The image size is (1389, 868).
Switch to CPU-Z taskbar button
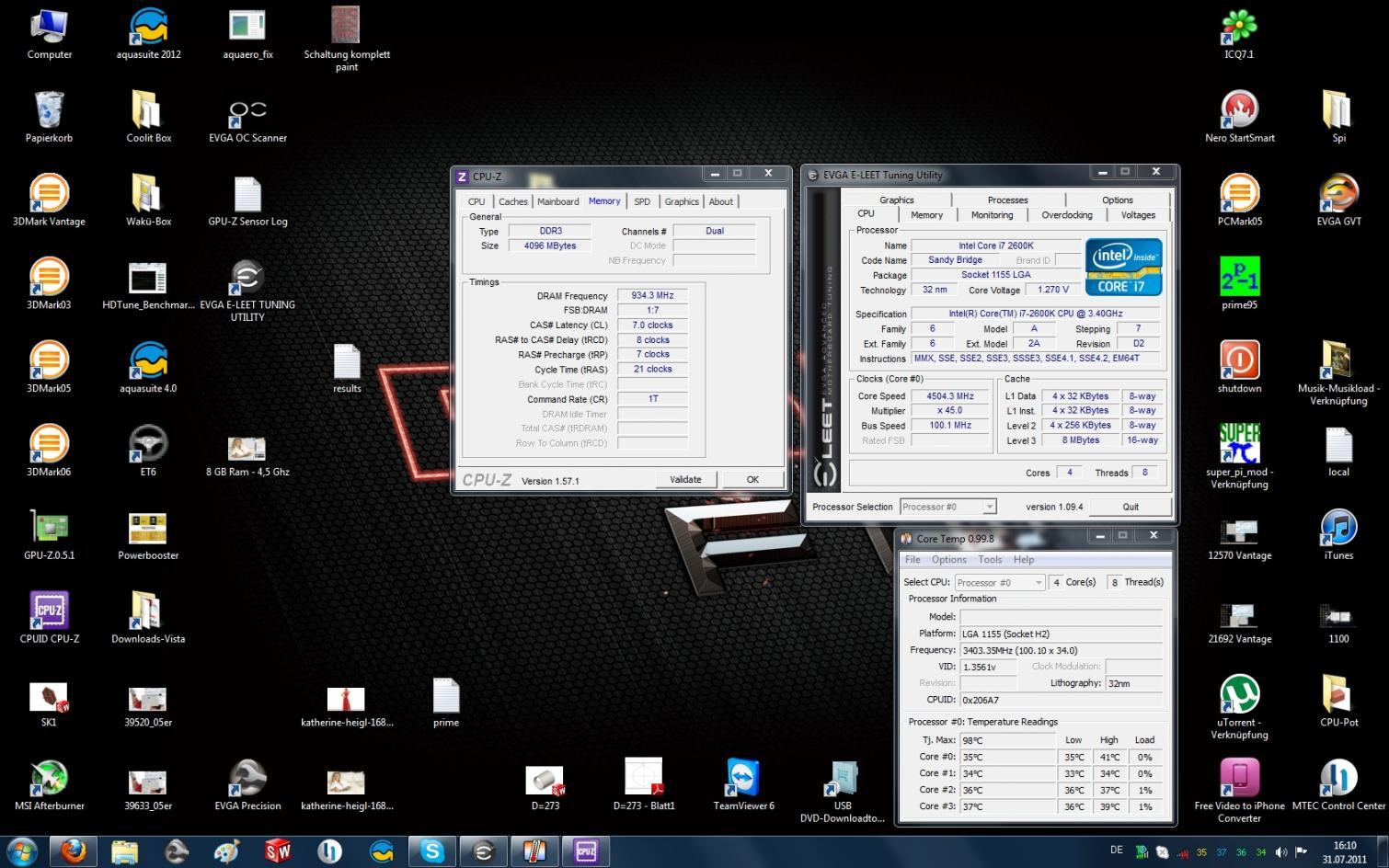(x=586, y=851)
